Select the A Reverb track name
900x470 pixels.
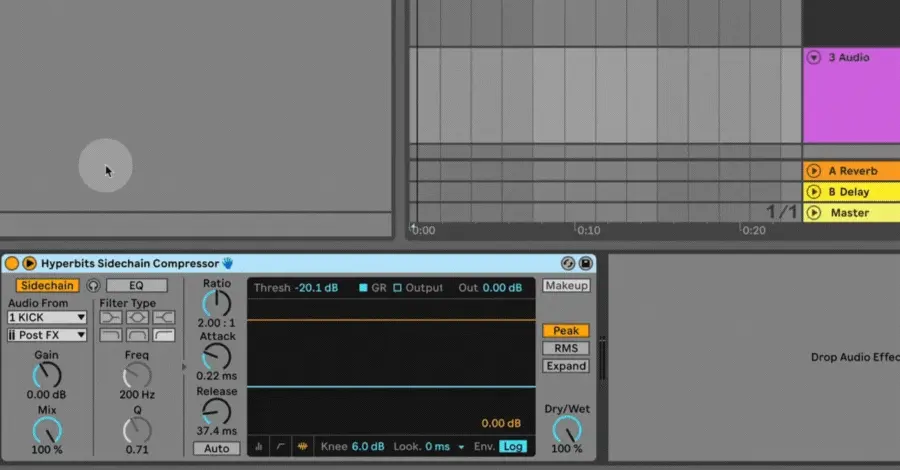pos(853,171)
